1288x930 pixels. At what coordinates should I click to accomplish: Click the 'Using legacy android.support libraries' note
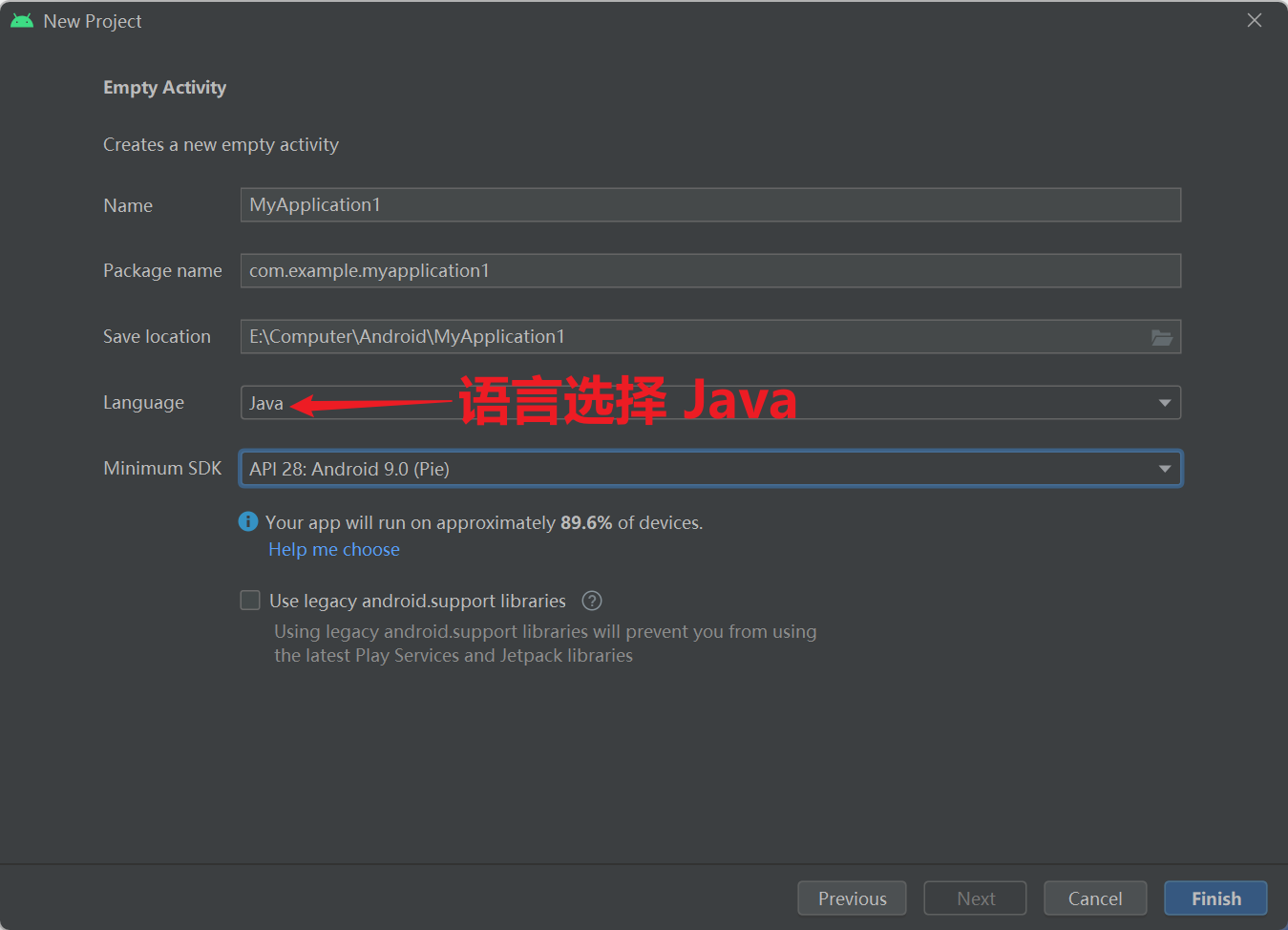tap(545, 644)
